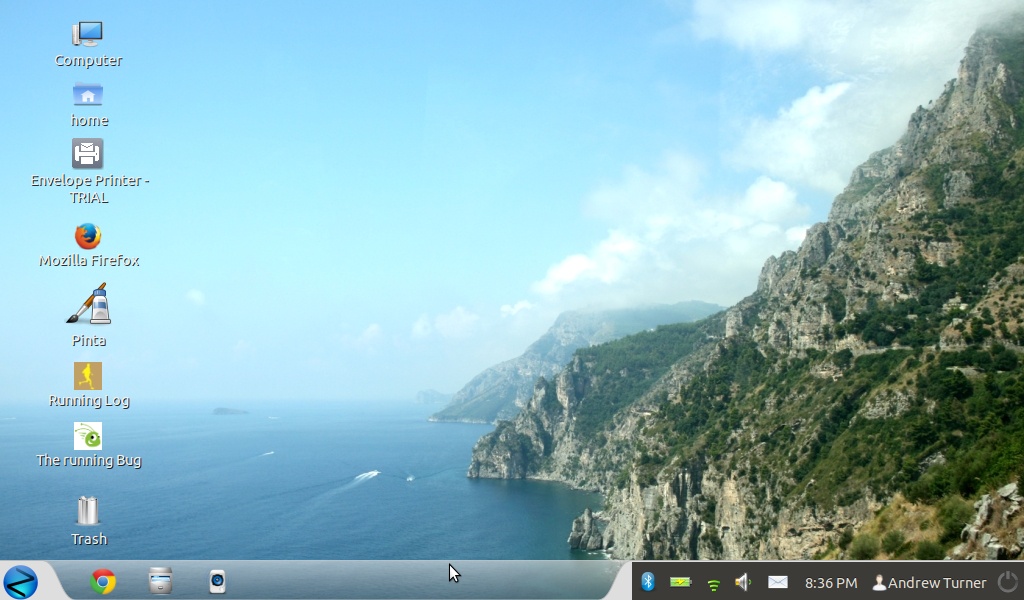The height and width of the screenshot is (600, 1024).
Task: Check the battery status indicator
Action: pyautogui.click(x=680, y=582)
